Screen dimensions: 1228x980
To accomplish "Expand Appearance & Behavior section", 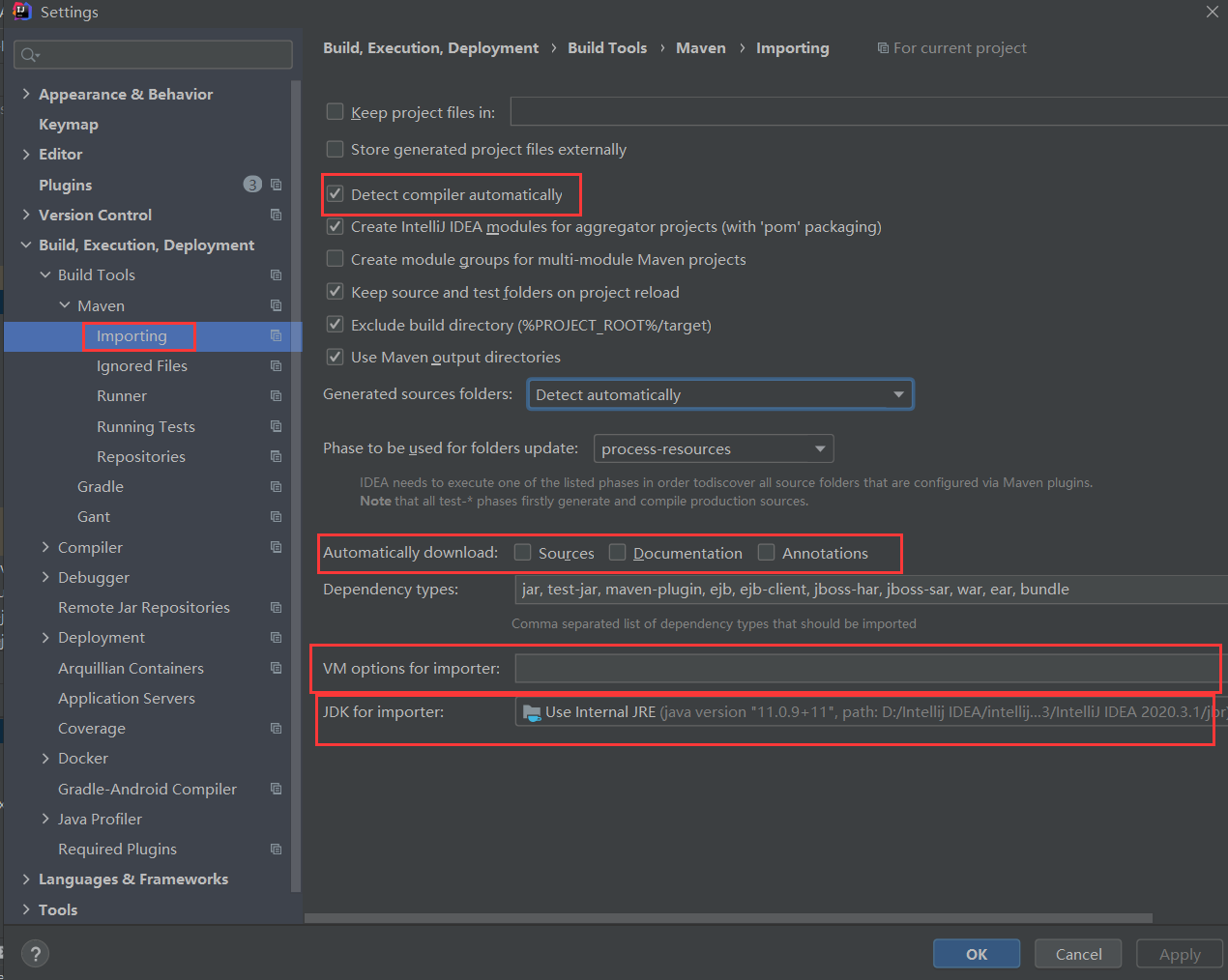I will 26,94.
